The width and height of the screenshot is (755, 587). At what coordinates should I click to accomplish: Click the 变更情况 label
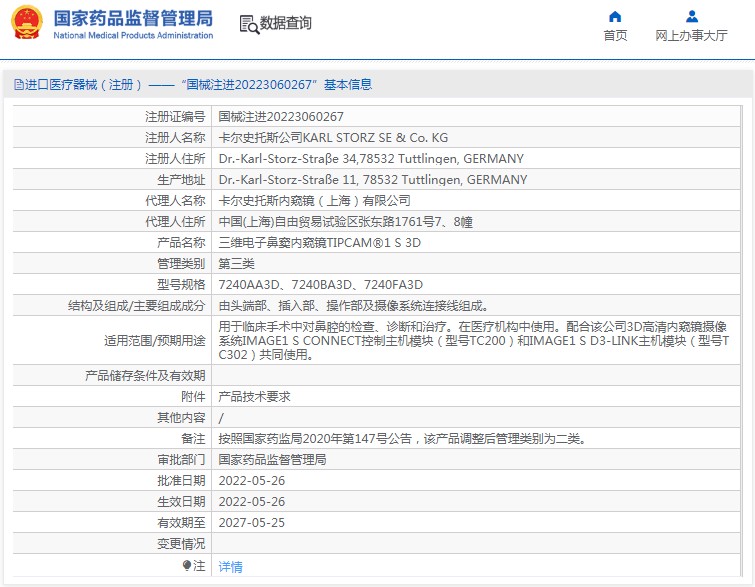pos(181,544)
